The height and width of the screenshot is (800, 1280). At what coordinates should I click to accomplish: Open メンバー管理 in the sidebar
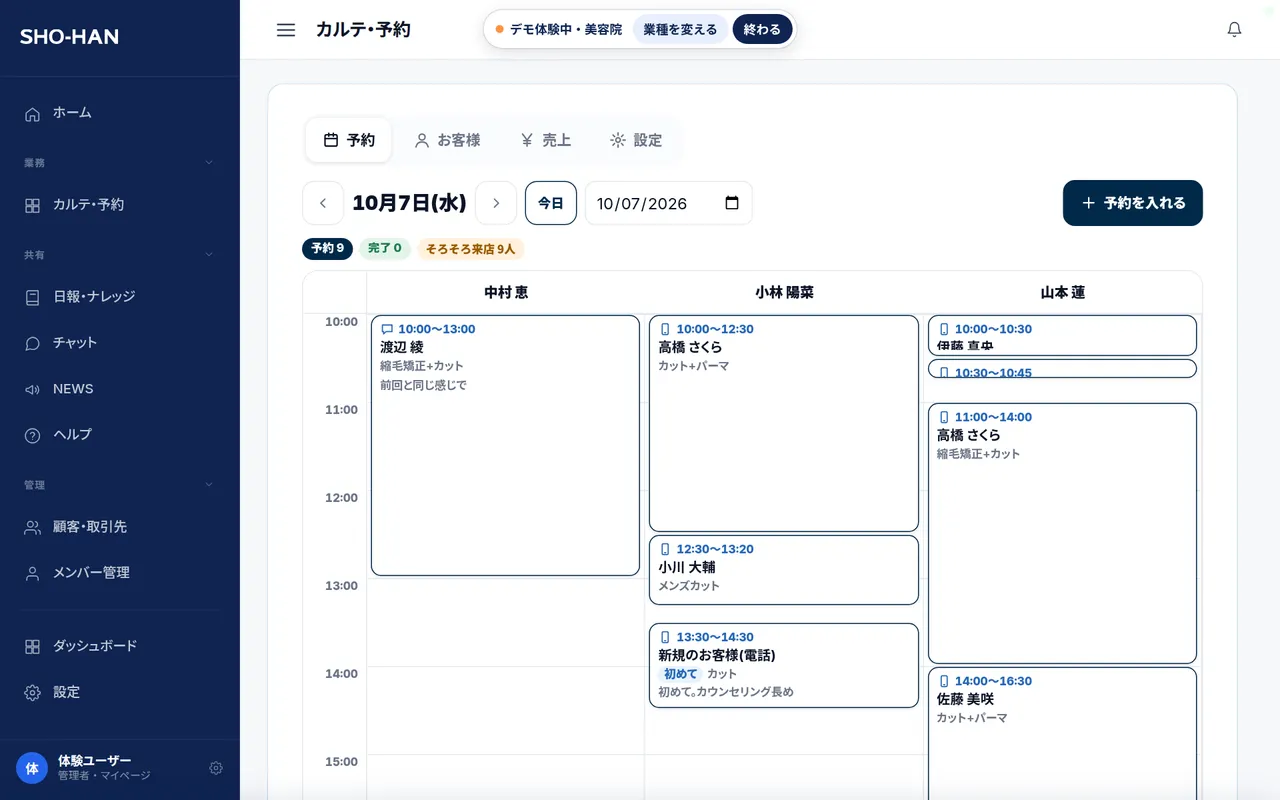(x=120, y=573)
